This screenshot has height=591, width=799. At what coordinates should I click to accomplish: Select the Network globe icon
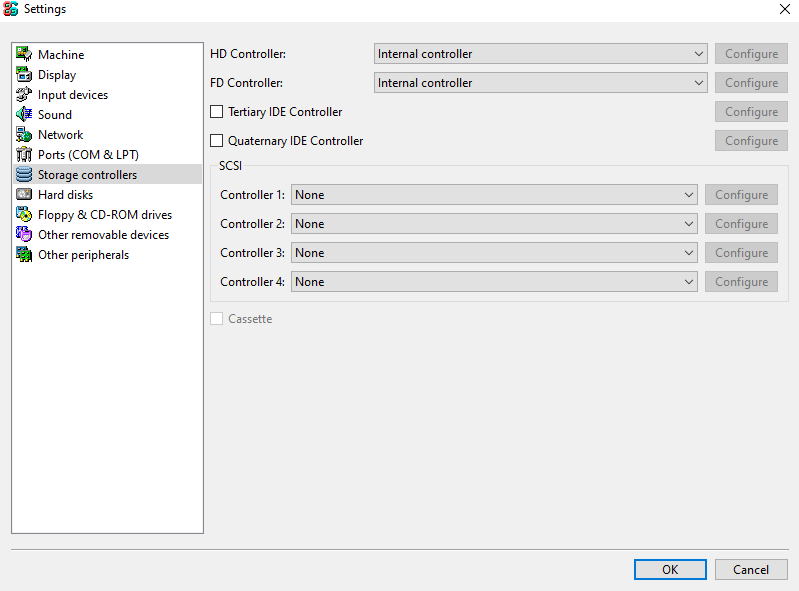tap(23, 135)
